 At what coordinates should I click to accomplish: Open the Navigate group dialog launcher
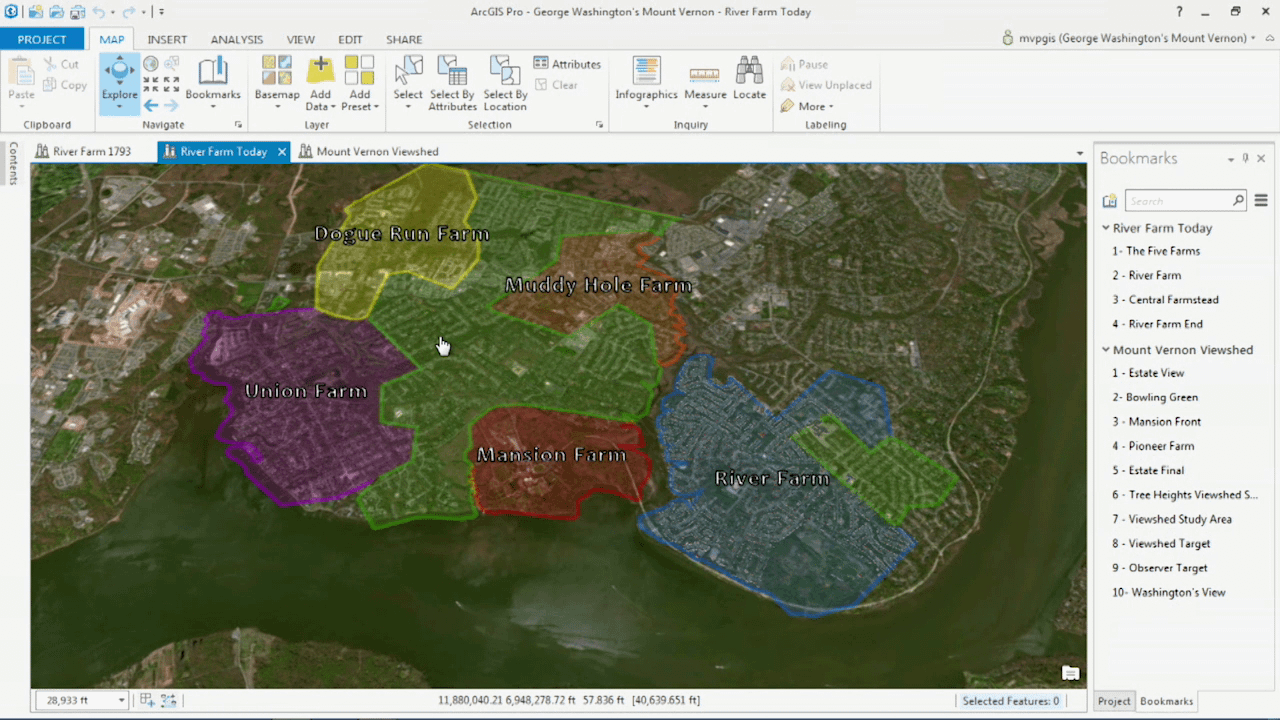pos(238,125)
